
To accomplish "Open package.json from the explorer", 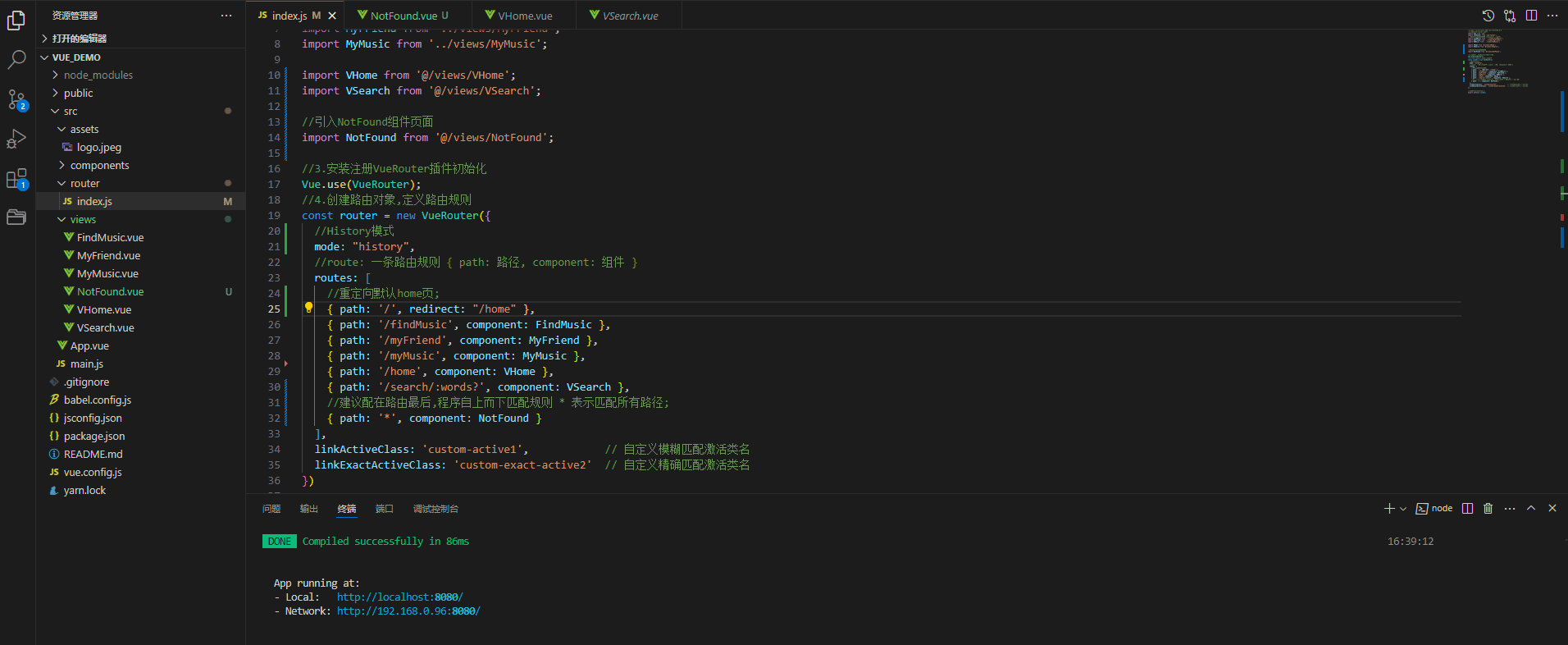I will pyautogui.click(x=140, y=436).
